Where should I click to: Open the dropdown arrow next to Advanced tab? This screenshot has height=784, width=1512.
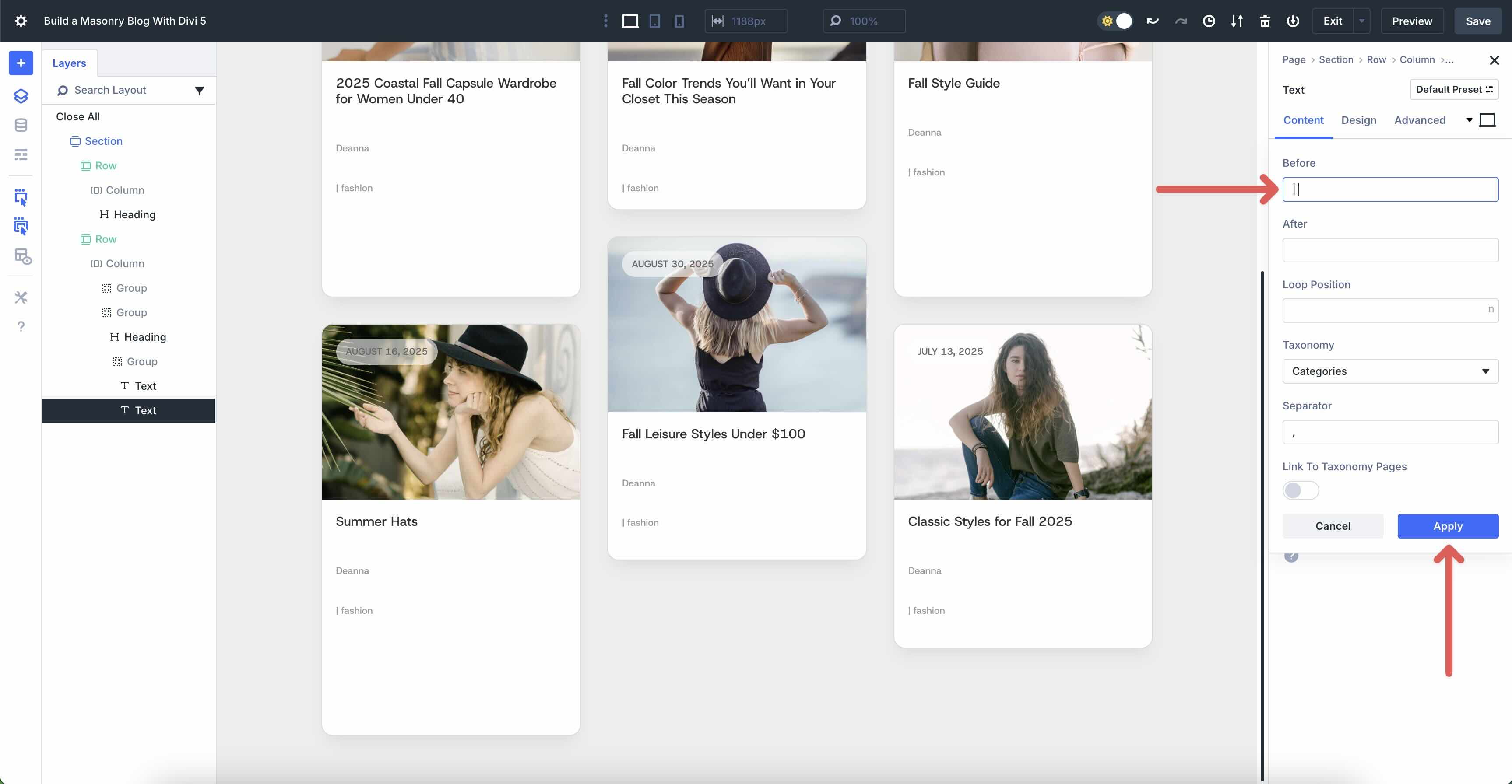pos(1469,120)
